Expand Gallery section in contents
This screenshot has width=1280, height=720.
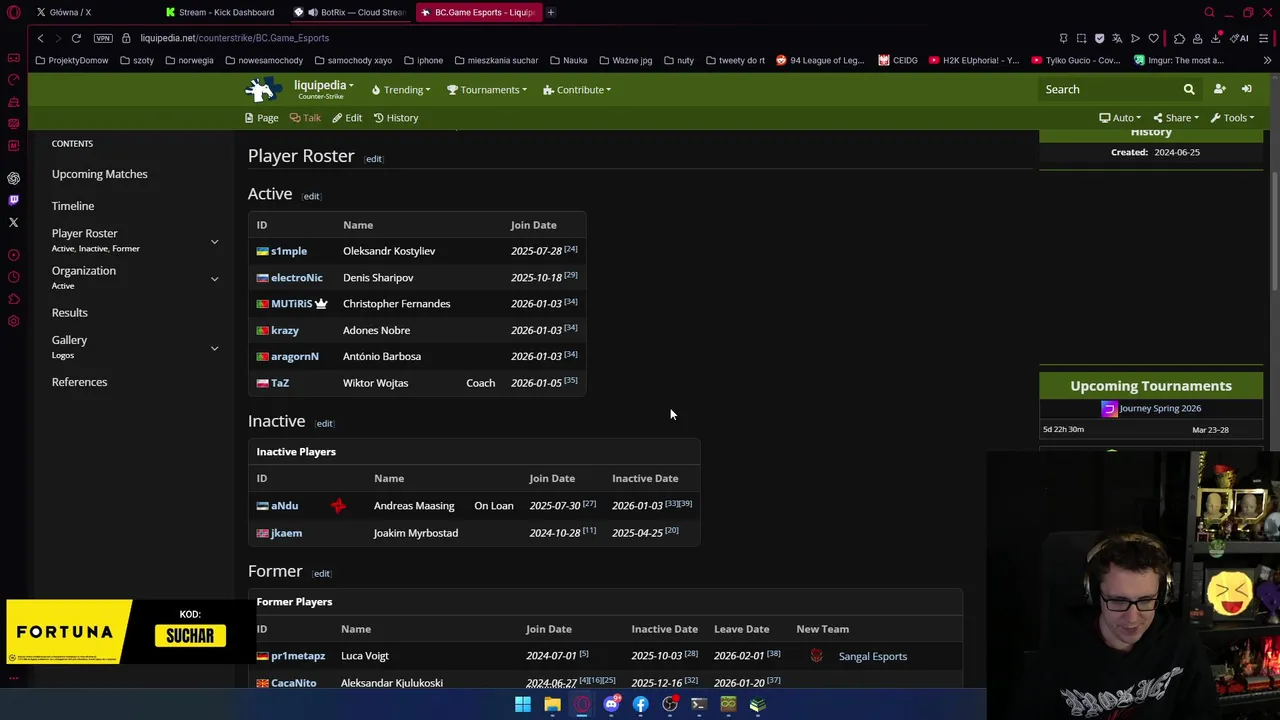(x=214, y=348)
